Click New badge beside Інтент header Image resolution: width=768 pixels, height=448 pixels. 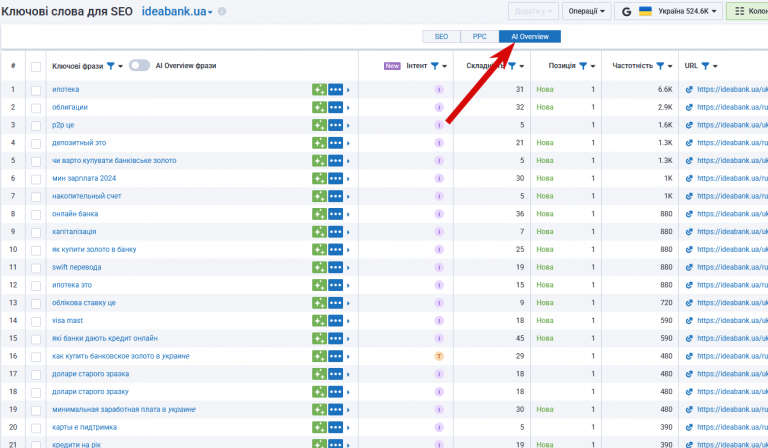(x=392, y=66)
